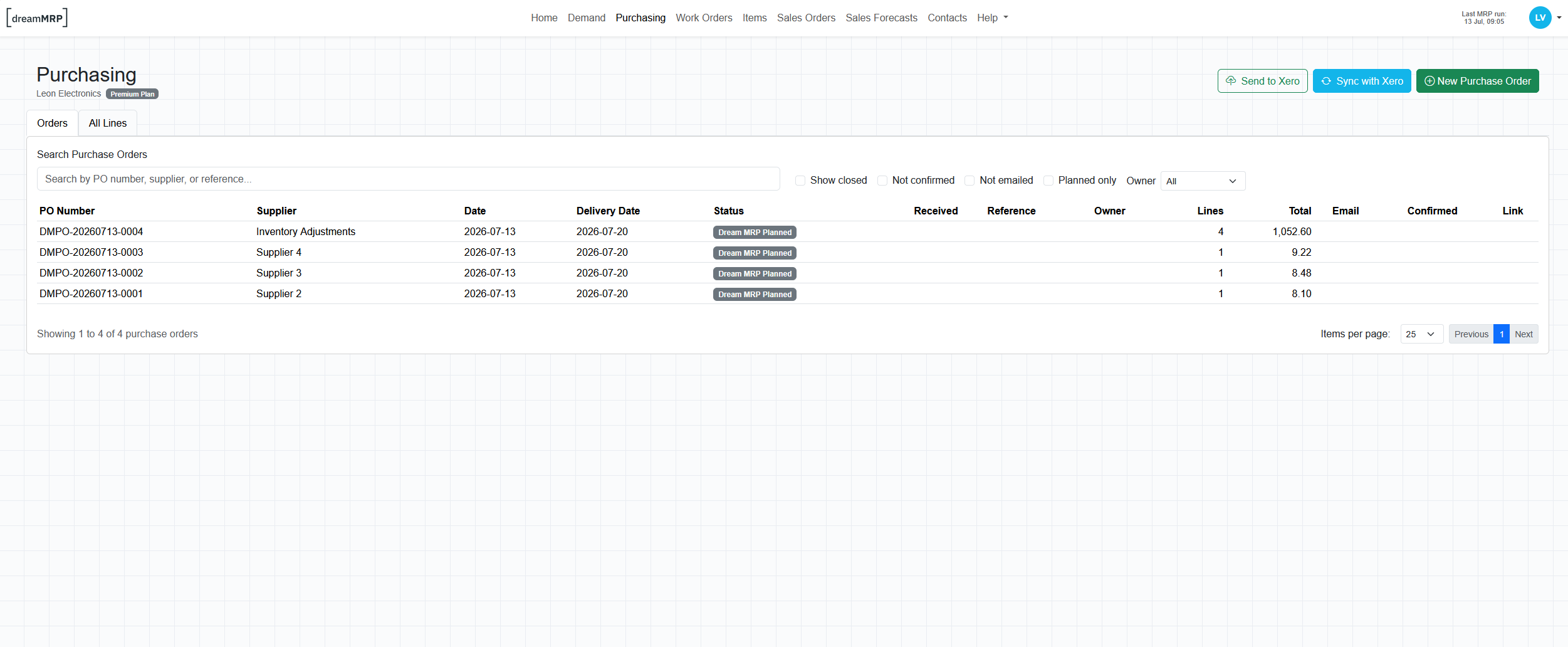This screenshot has height=647, width=1568.
Task: Click the Total column header
Action: pyautogui.click(x=1300, y=211)
